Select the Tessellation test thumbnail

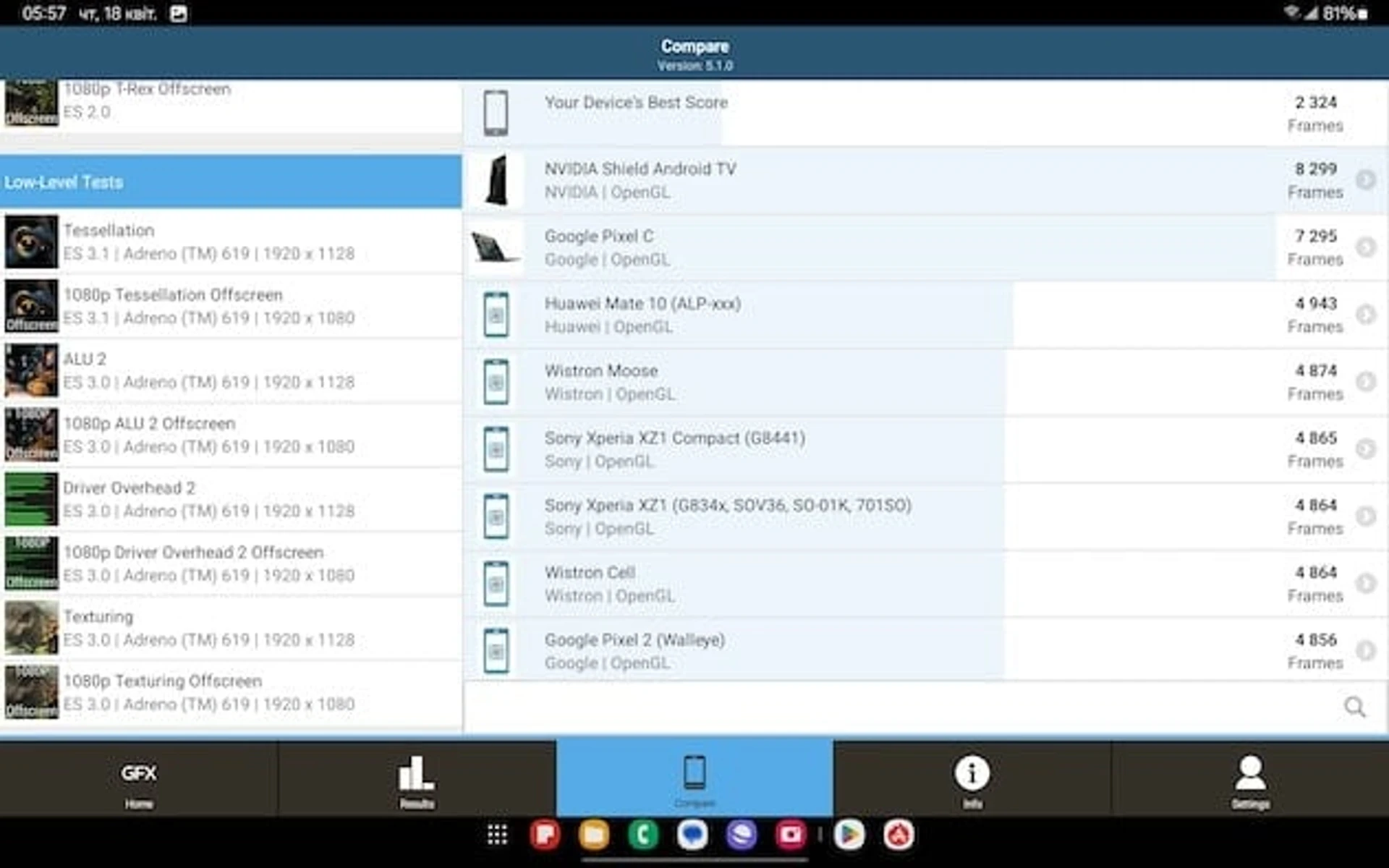click(x=31, y=242)
